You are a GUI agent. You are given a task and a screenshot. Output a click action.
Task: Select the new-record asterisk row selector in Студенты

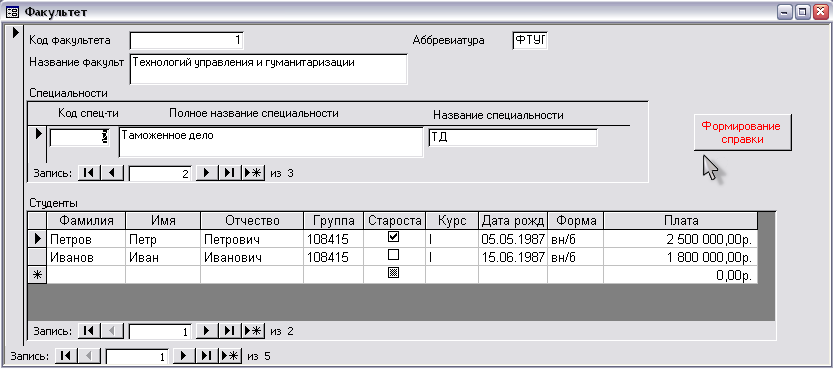(x=37, y=275)
